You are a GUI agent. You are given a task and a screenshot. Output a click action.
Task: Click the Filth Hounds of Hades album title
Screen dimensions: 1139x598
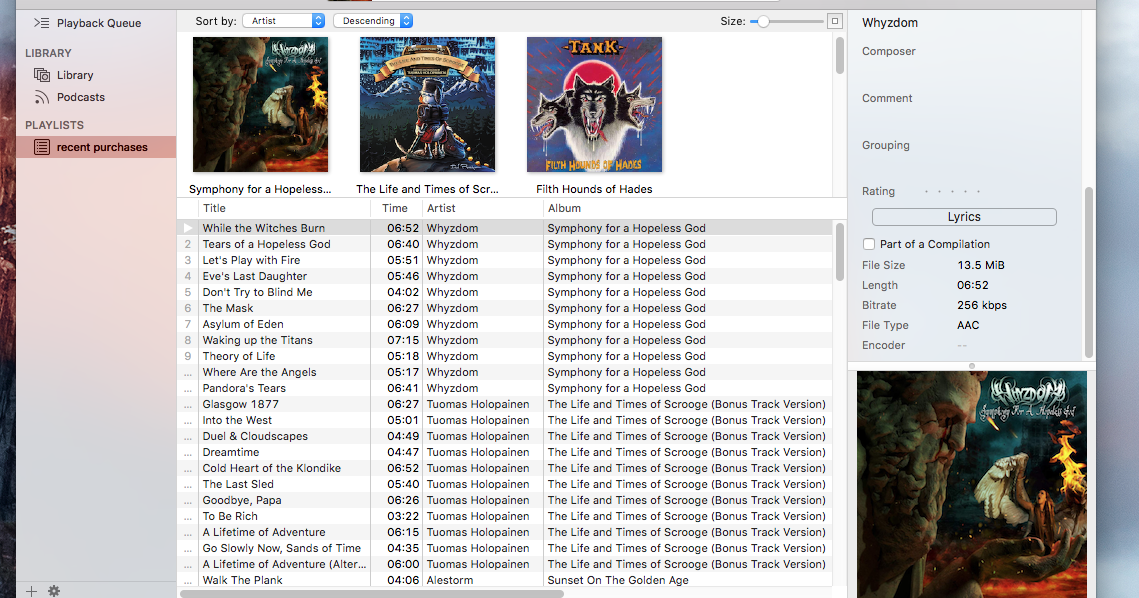594,189
